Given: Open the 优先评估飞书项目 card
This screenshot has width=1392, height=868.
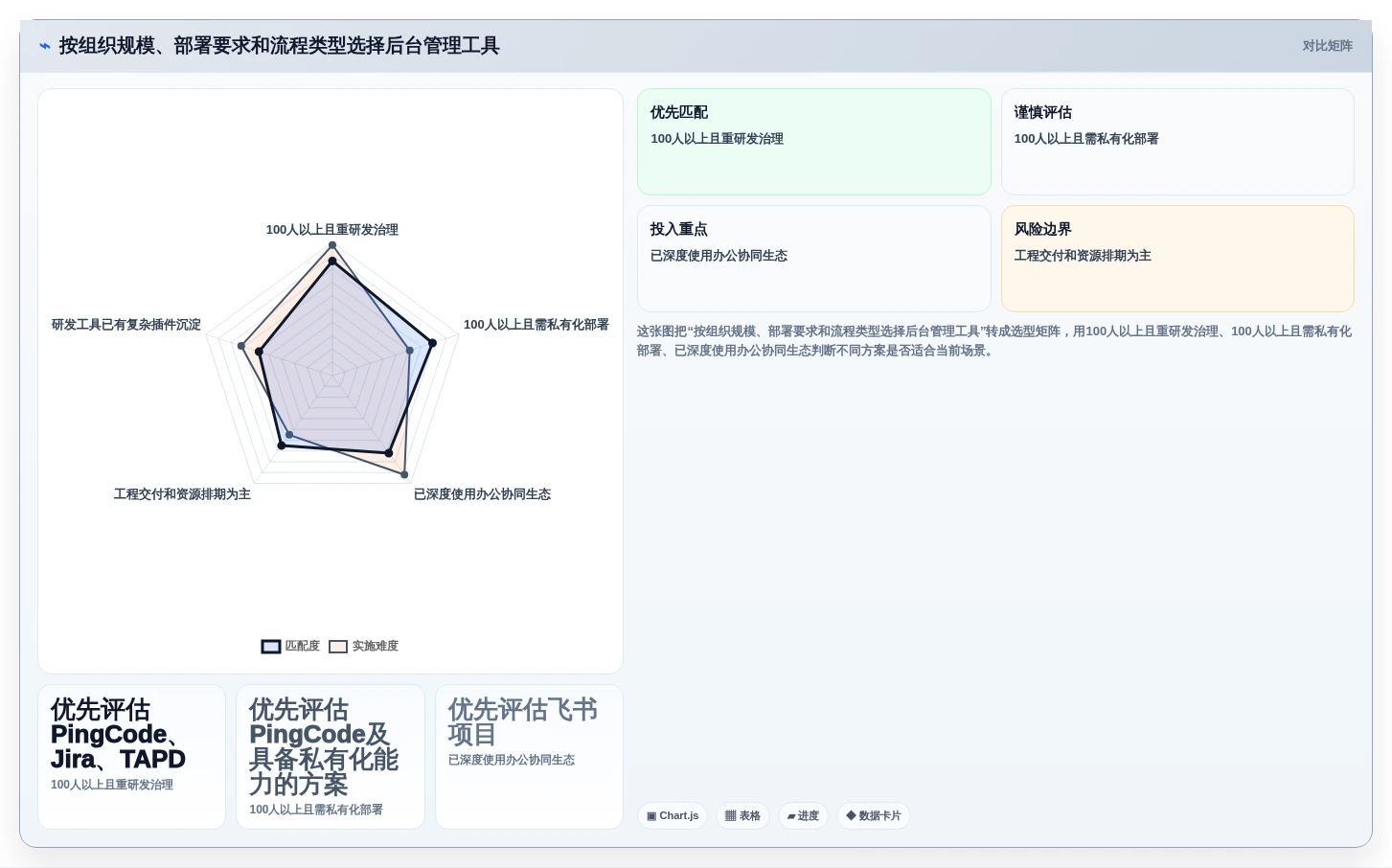Looking at the screenshot, I should pyautogui.click(x=529, y=757).
